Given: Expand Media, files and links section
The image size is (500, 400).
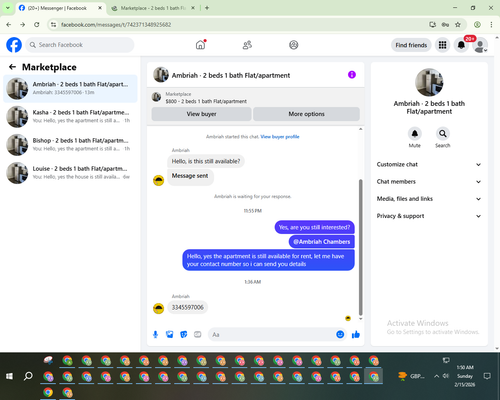Looking at the screenshot, I should (429, 199).
